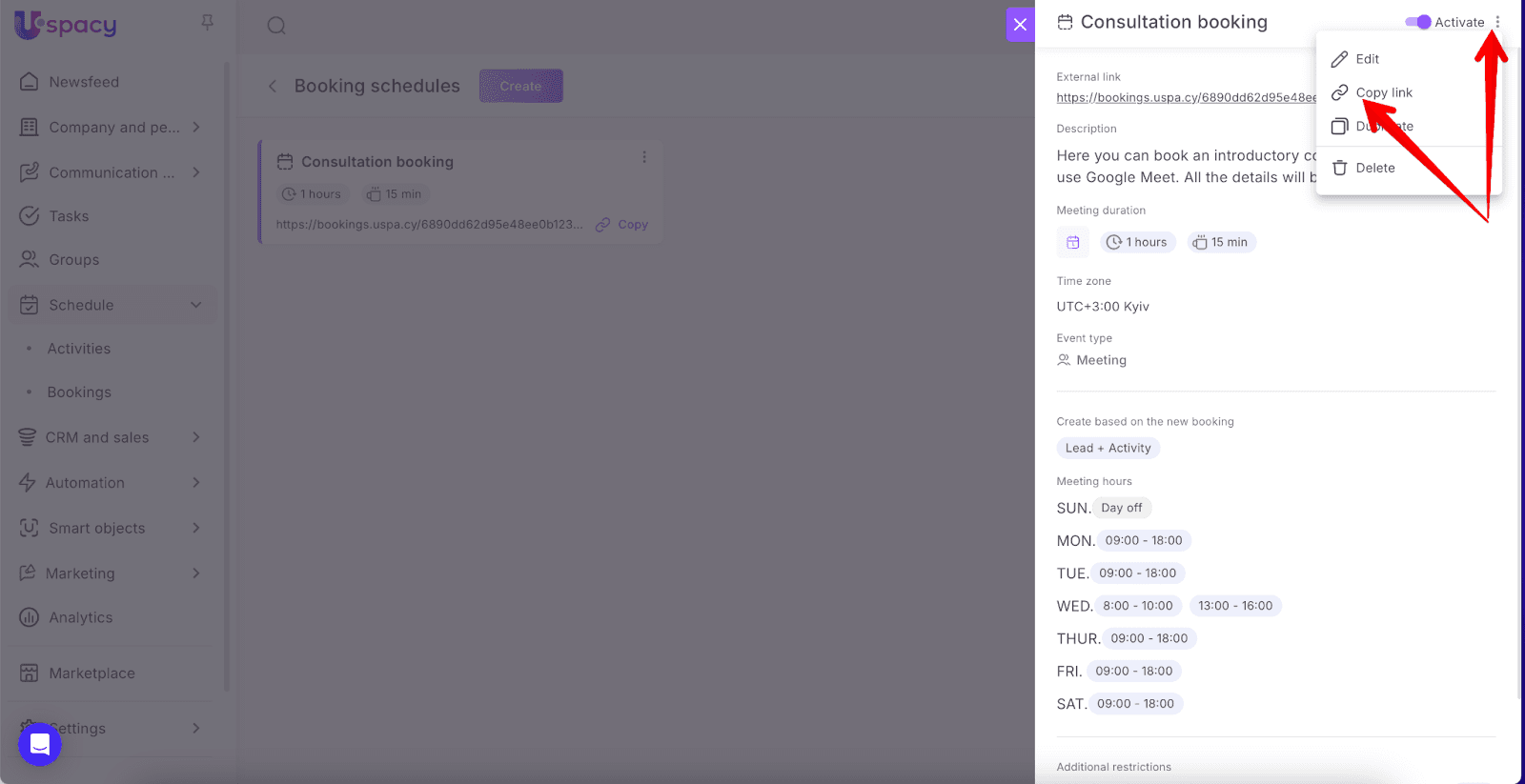
Task: Click the card's 15 min chip
Action: point(395,194)
